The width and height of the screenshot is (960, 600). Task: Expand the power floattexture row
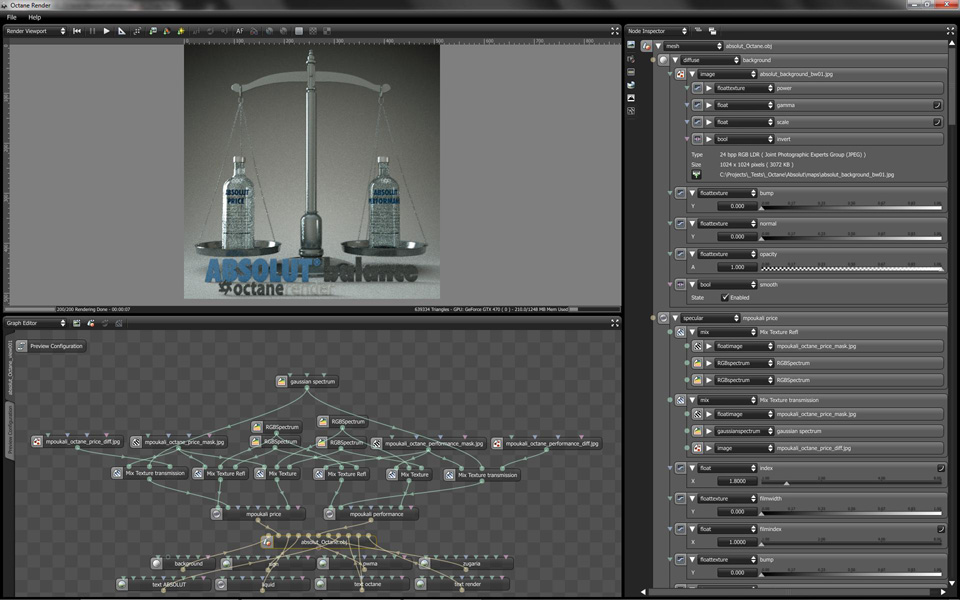(709, 88)
